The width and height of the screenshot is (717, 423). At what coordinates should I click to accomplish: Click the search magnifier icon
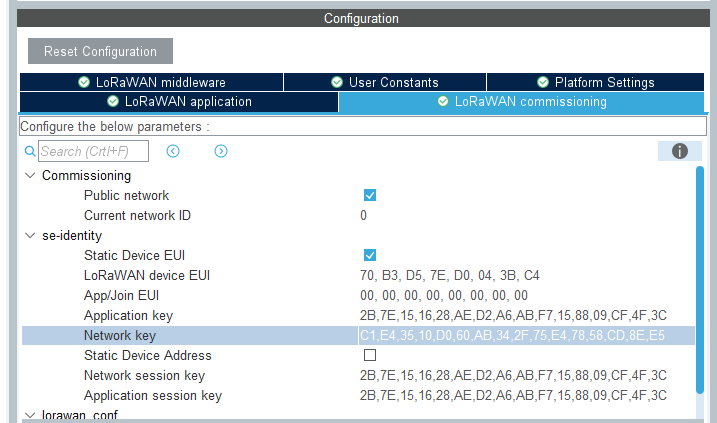click(x=30, y=151)
